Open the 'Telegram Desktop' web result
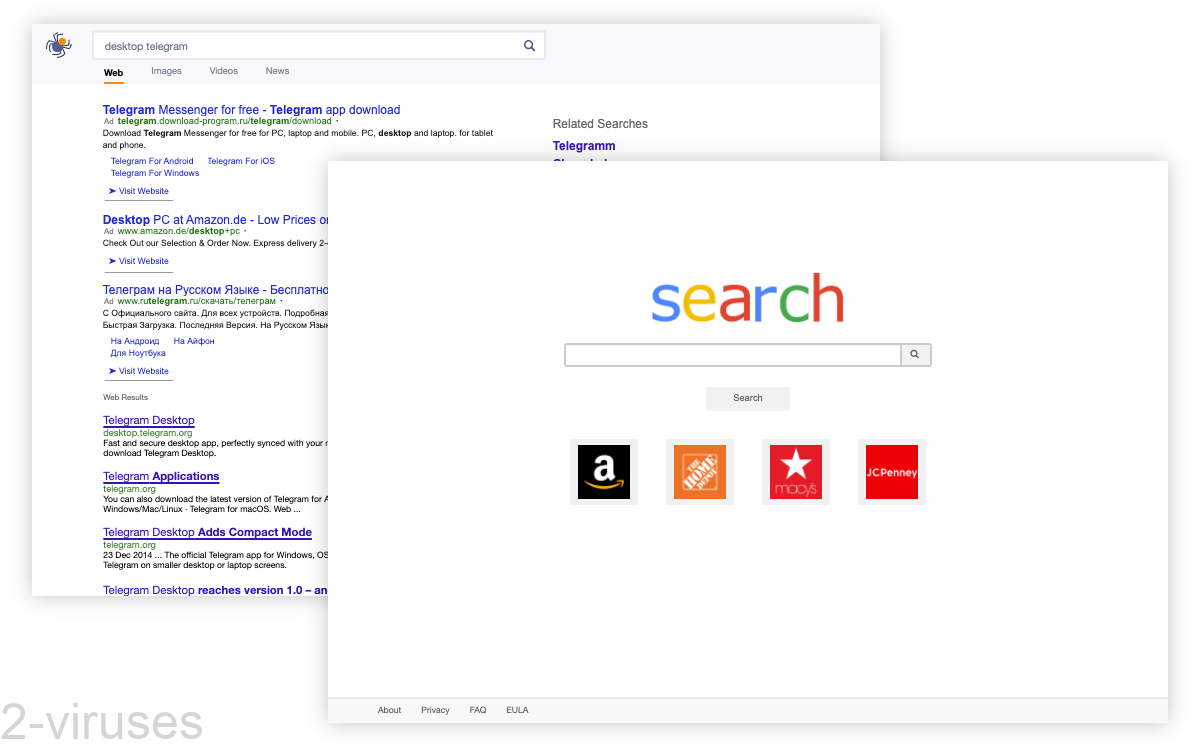1200x750 pixels. pos(148,420)
